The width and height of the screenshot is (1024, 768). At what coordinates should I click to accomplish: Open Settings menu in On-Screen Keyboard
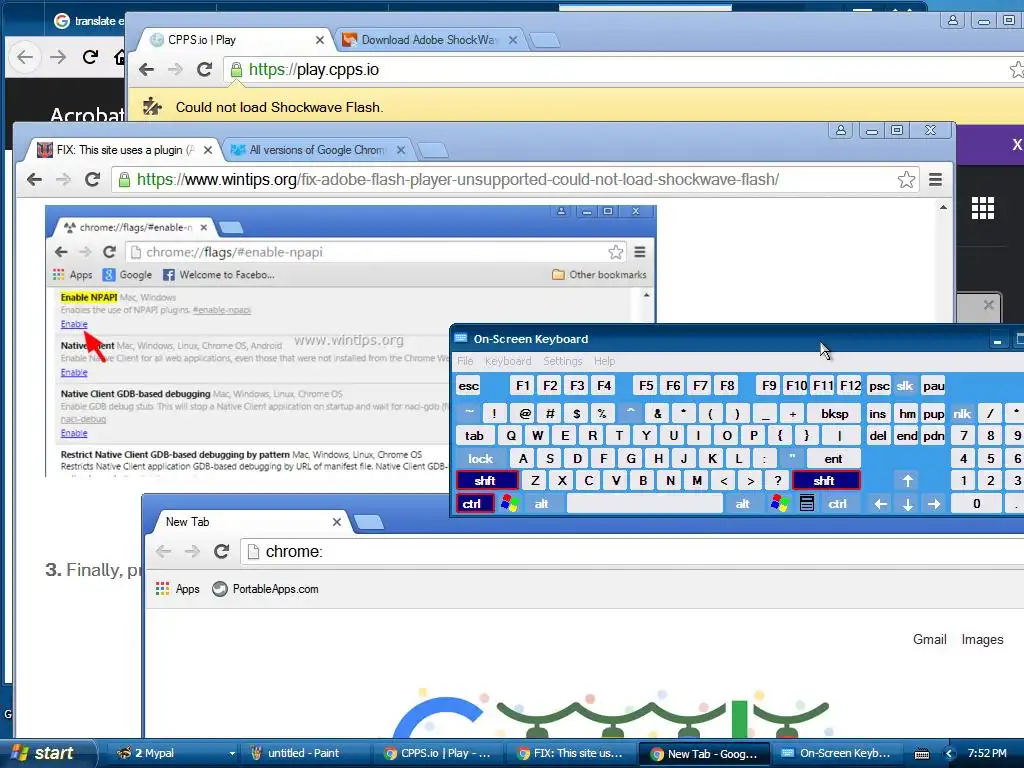point(562,361)
